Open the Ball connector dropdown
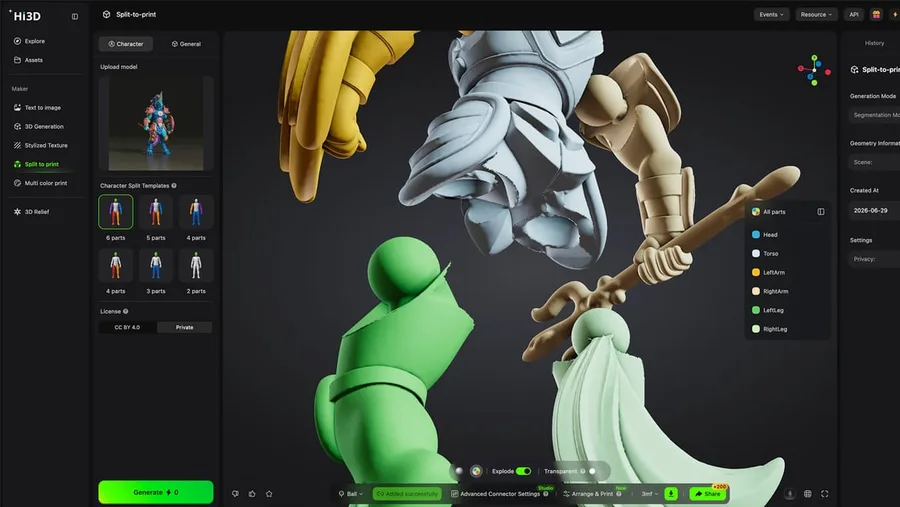This screenshot has width=900, height=507. pyautogui.click(x=351, y=494)
